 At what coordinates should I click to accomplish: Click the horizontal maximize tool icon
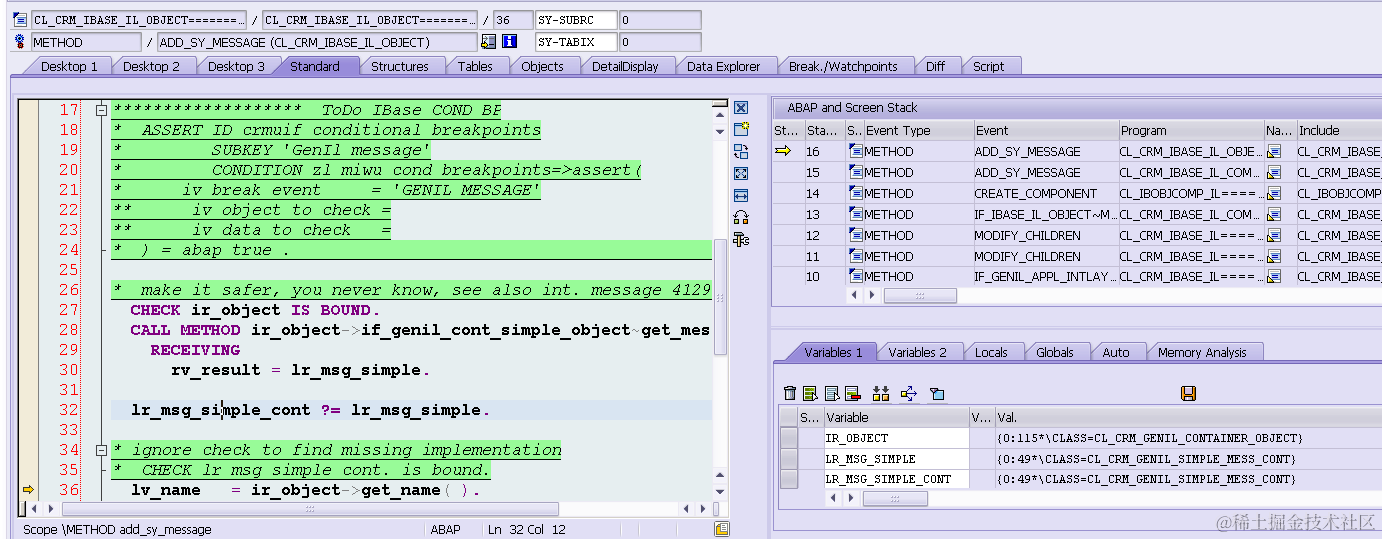coord(741,196)
